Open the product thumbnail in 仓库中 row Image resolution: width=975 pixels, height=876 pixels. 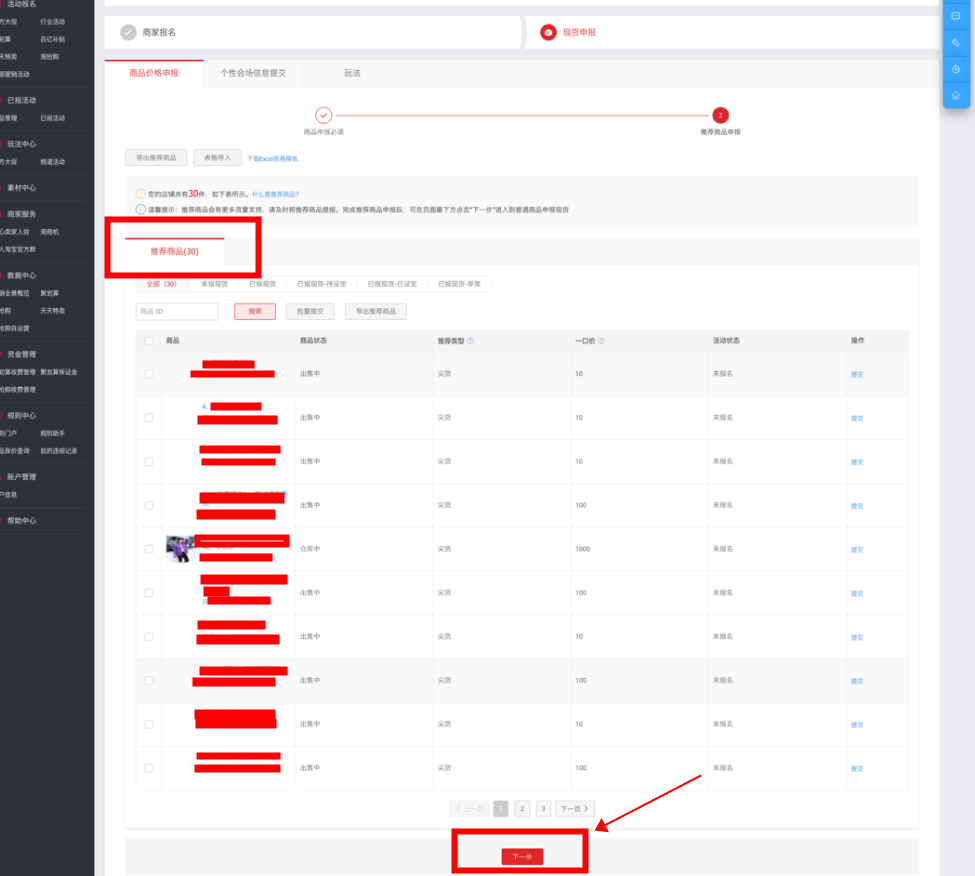[x=181, y=549]
